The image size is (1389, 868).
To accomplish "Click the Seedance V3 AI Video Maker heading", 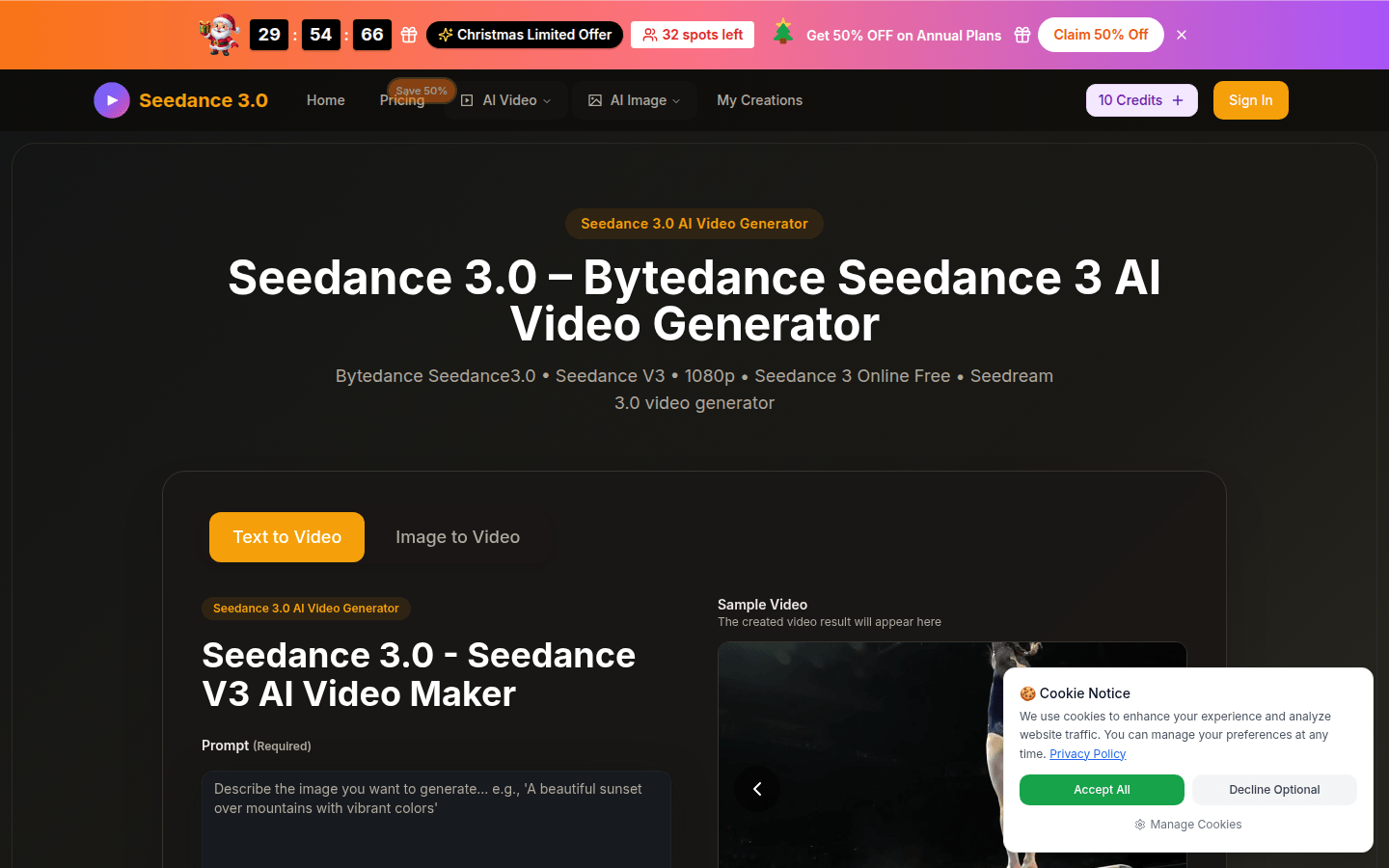I will click(419, 674).
